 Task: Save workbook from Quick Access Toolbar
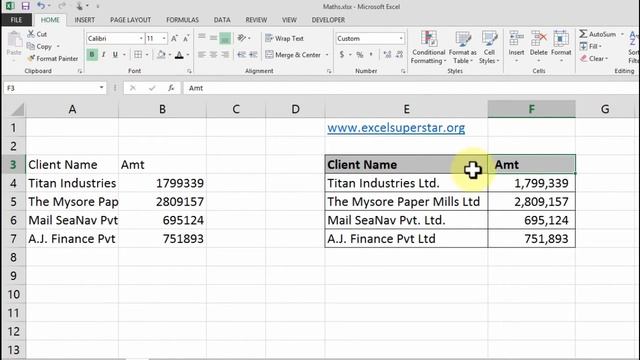pos(25,6)
